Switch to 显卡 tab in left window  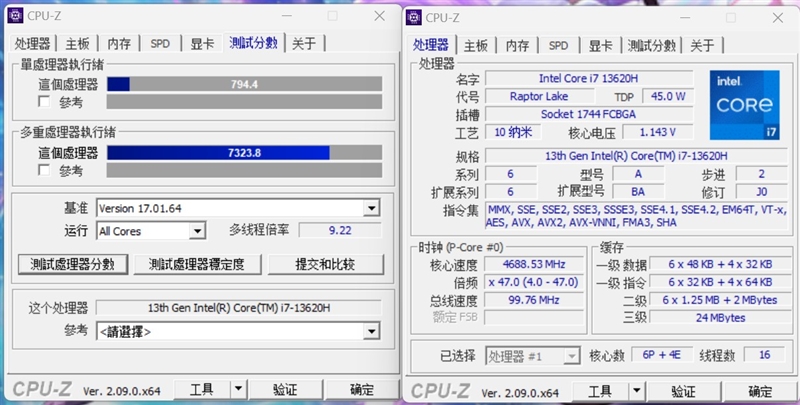coord(202,44)
